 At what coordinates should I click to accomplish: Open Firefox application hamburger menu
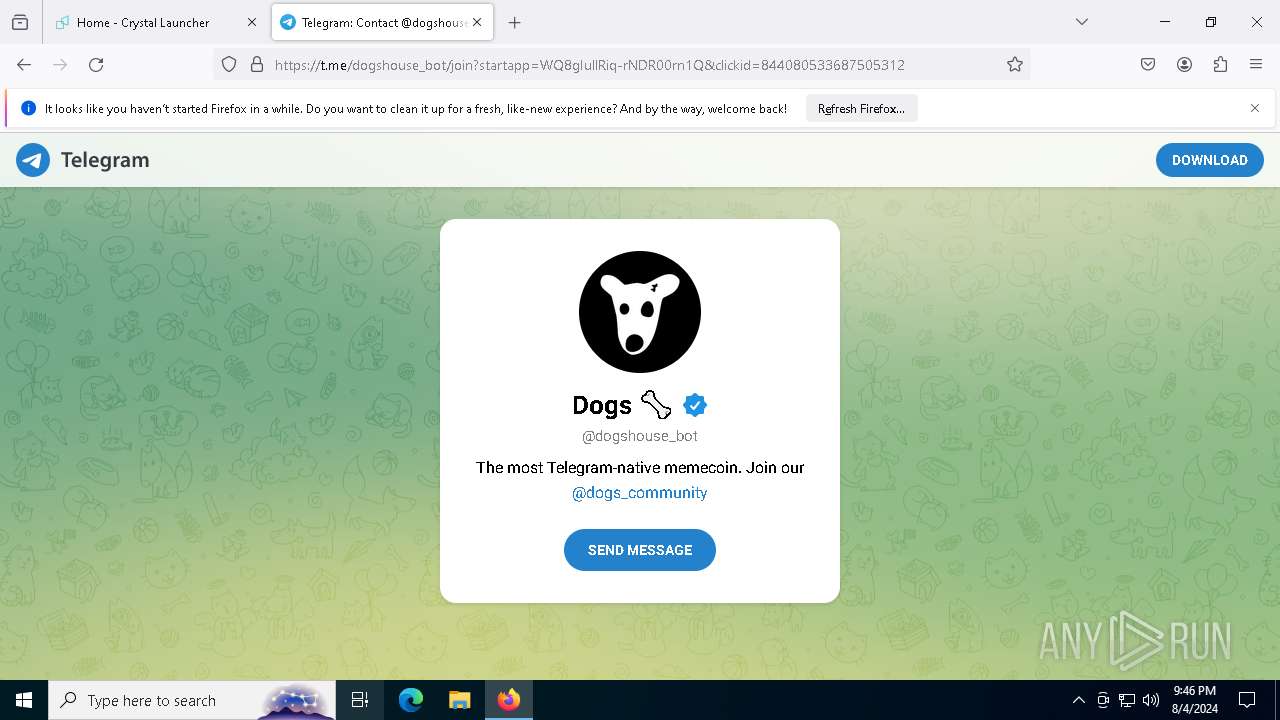click(1256, 65)
